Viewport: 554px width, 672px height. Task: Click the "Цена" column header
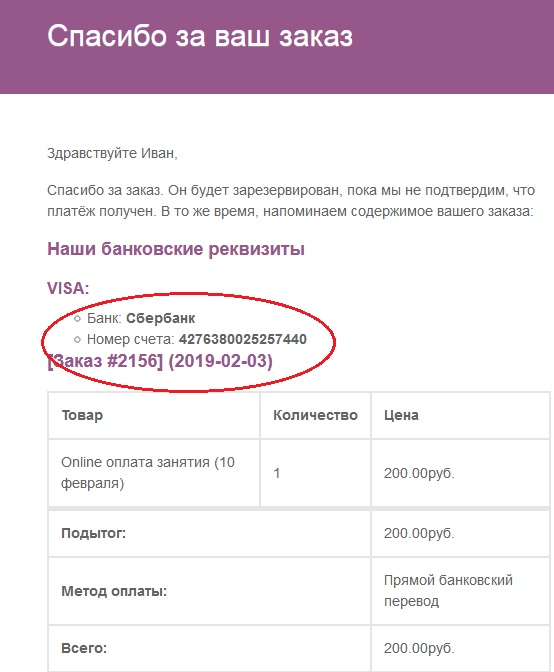coord(401,415)
